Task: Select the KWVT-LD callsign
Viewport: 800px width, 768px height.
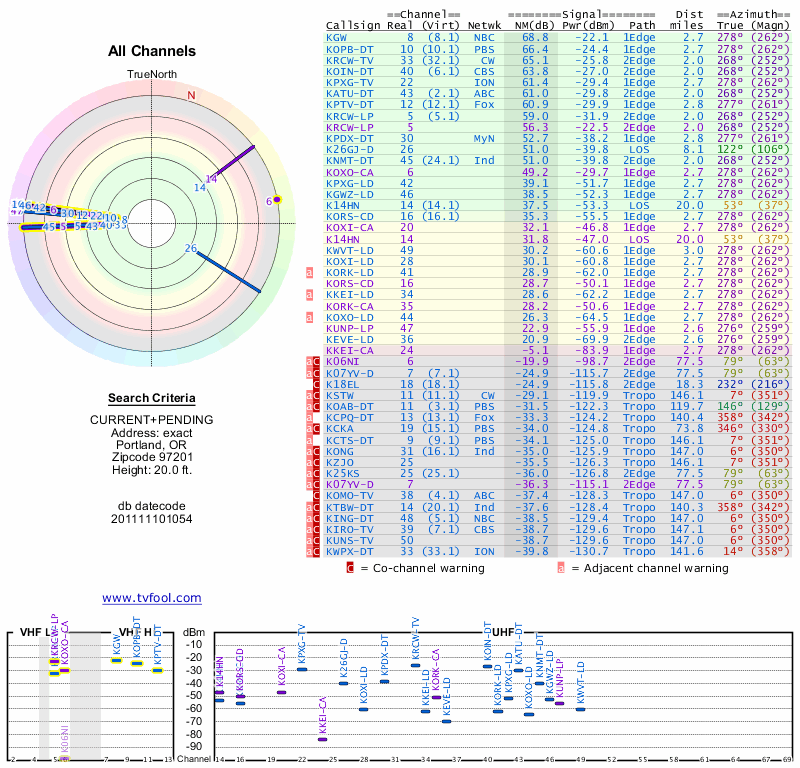Action: pos(349,251)
